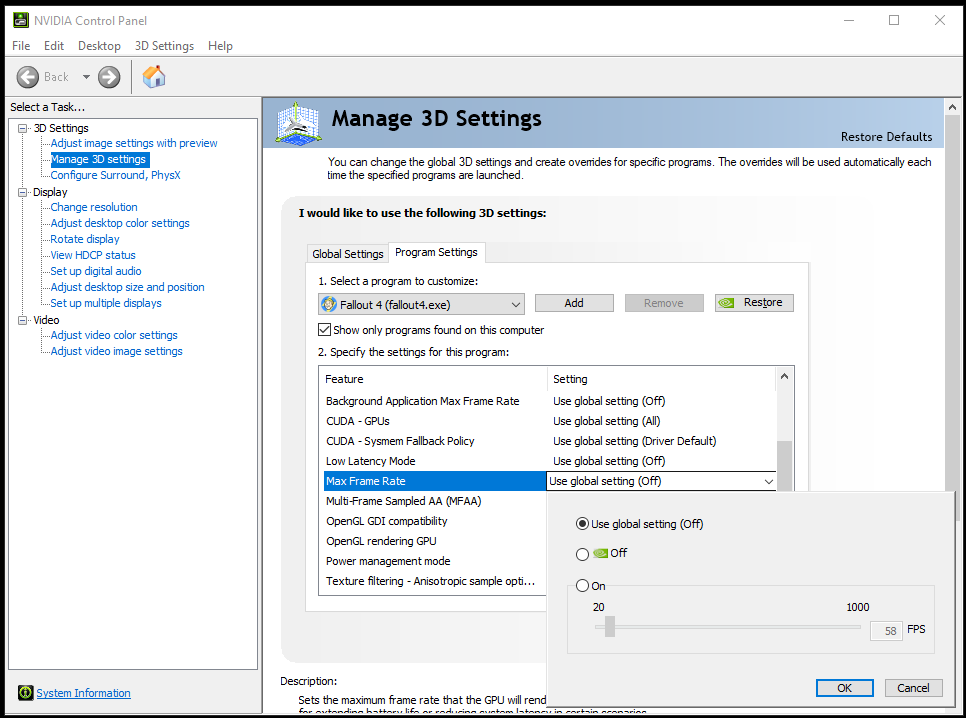This screenshot has height=718, width=966.
Task: Select the 'On' radio button for Max Frame Rate
Action: [x=583, y=586]
